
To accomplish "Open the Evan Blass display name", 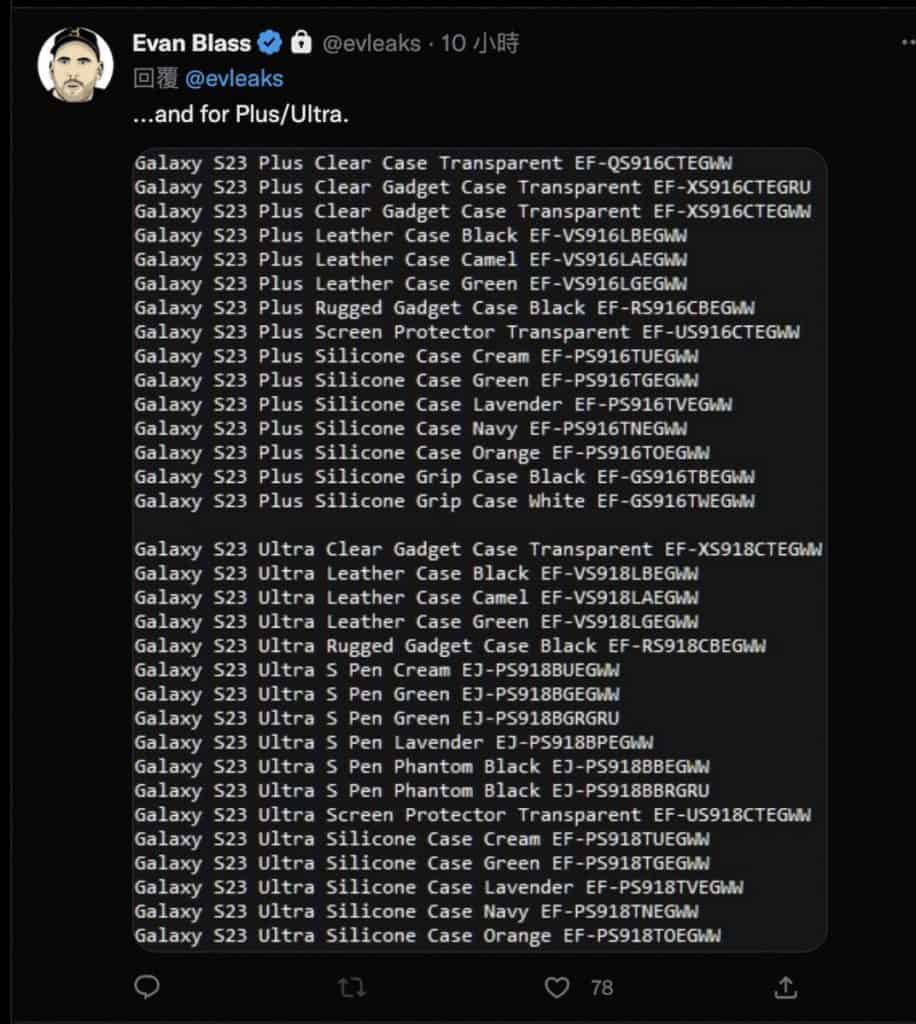I will [x=191, y=43].
